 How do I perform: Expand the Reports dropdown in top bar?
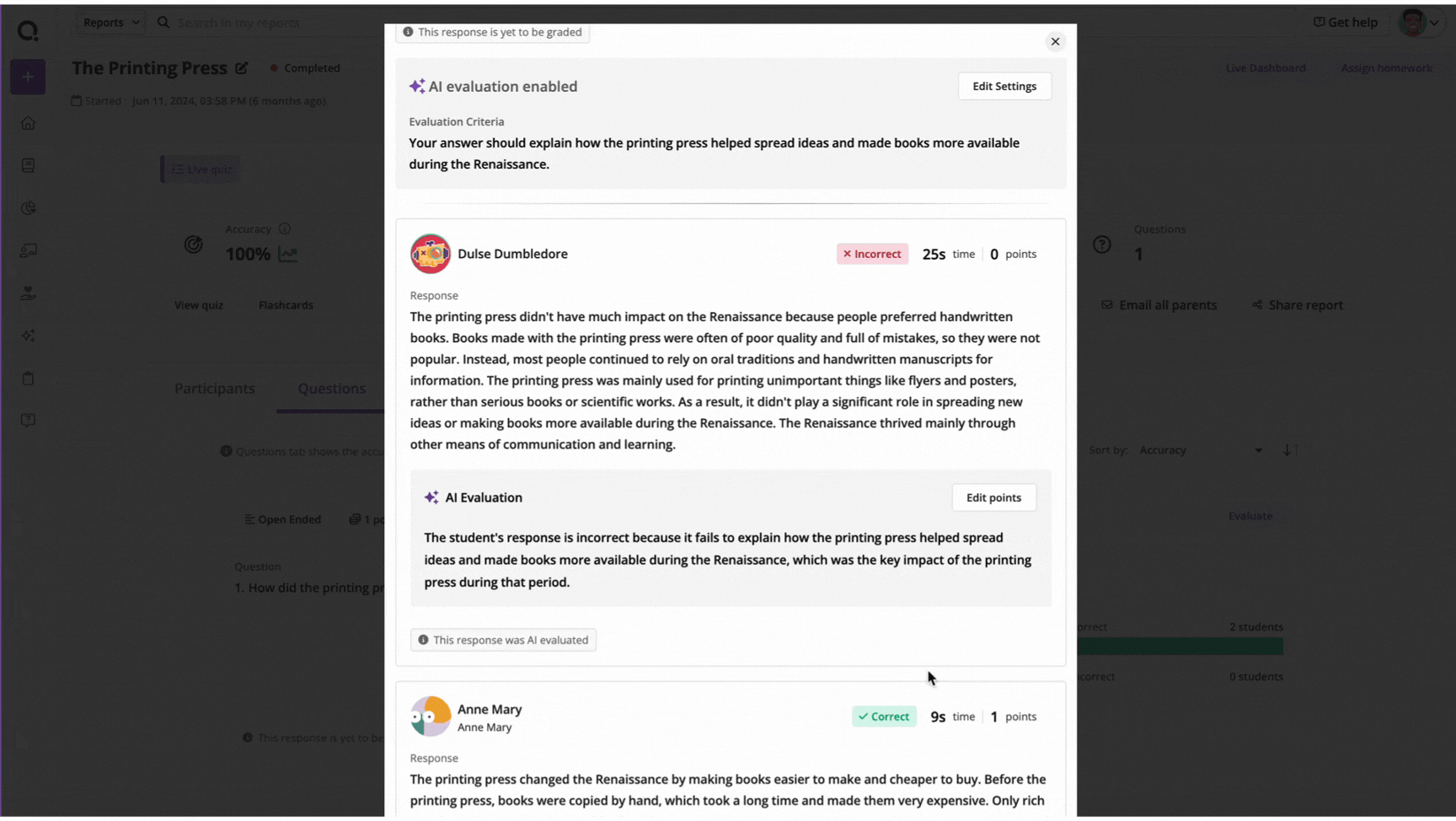[x=111, y=23]
